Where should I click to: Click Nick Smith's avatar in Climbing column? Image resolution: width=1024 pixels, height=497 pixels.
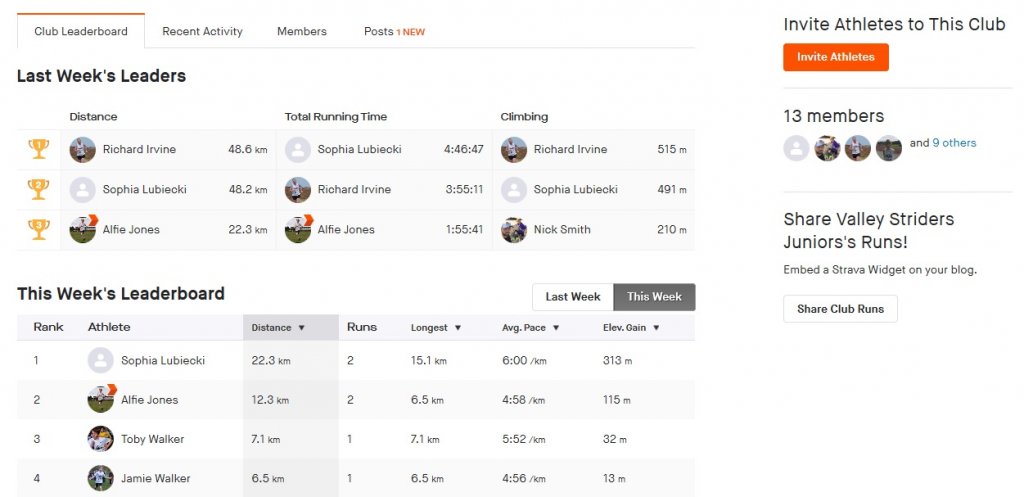514,230
